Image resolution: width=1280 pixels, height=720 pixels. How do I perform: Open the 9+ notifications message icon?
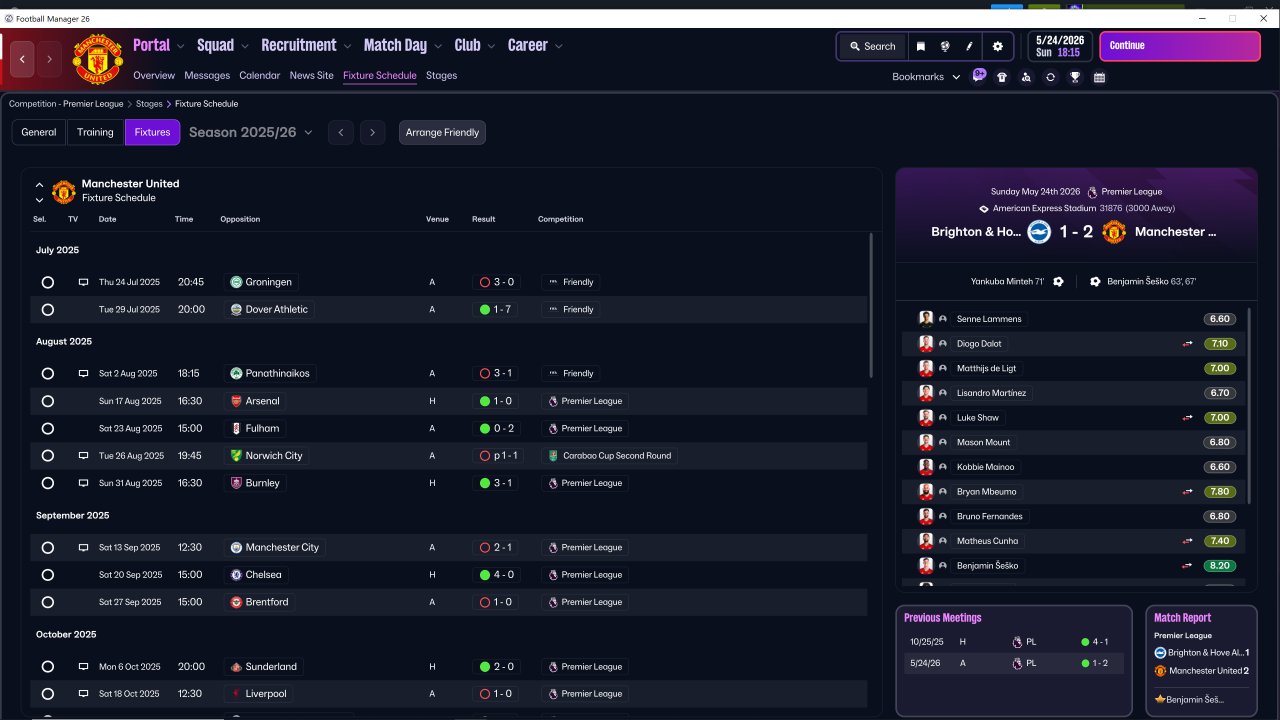coord(979,76)
